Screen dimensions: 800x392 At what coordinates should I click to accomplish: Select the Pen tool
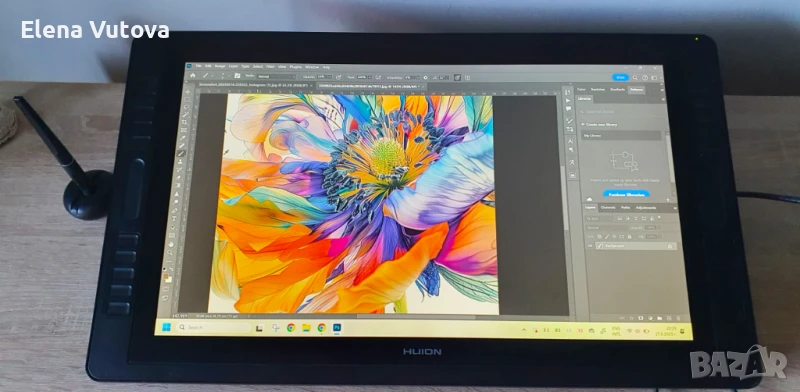tap(175, 210)
